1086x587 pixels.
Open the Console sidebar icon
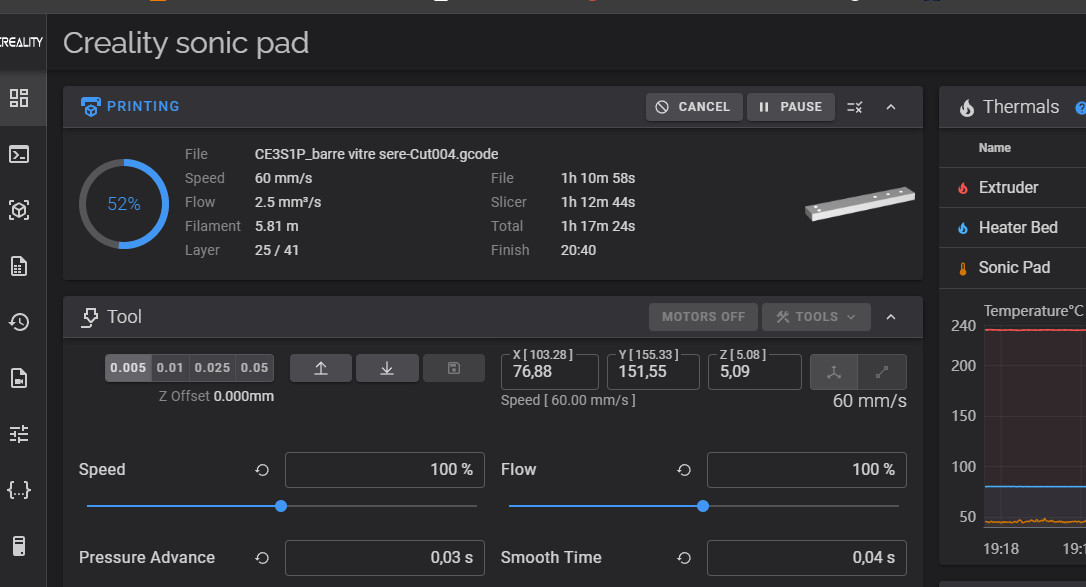pos(19,154)
